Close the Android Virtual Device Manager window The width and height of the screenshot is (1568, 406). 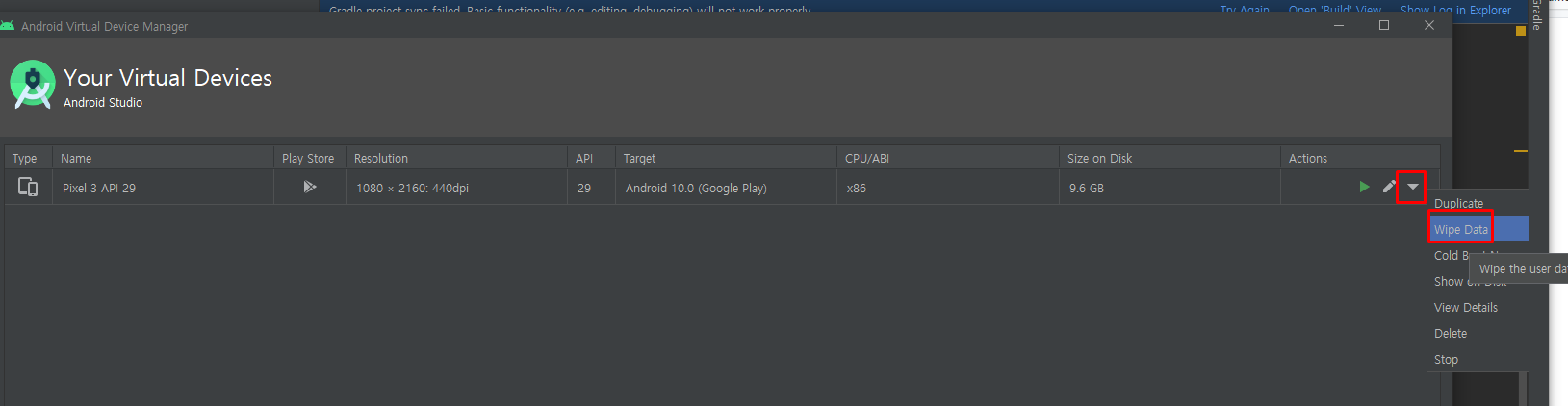pyautogui.click(x=1429, y=25)
